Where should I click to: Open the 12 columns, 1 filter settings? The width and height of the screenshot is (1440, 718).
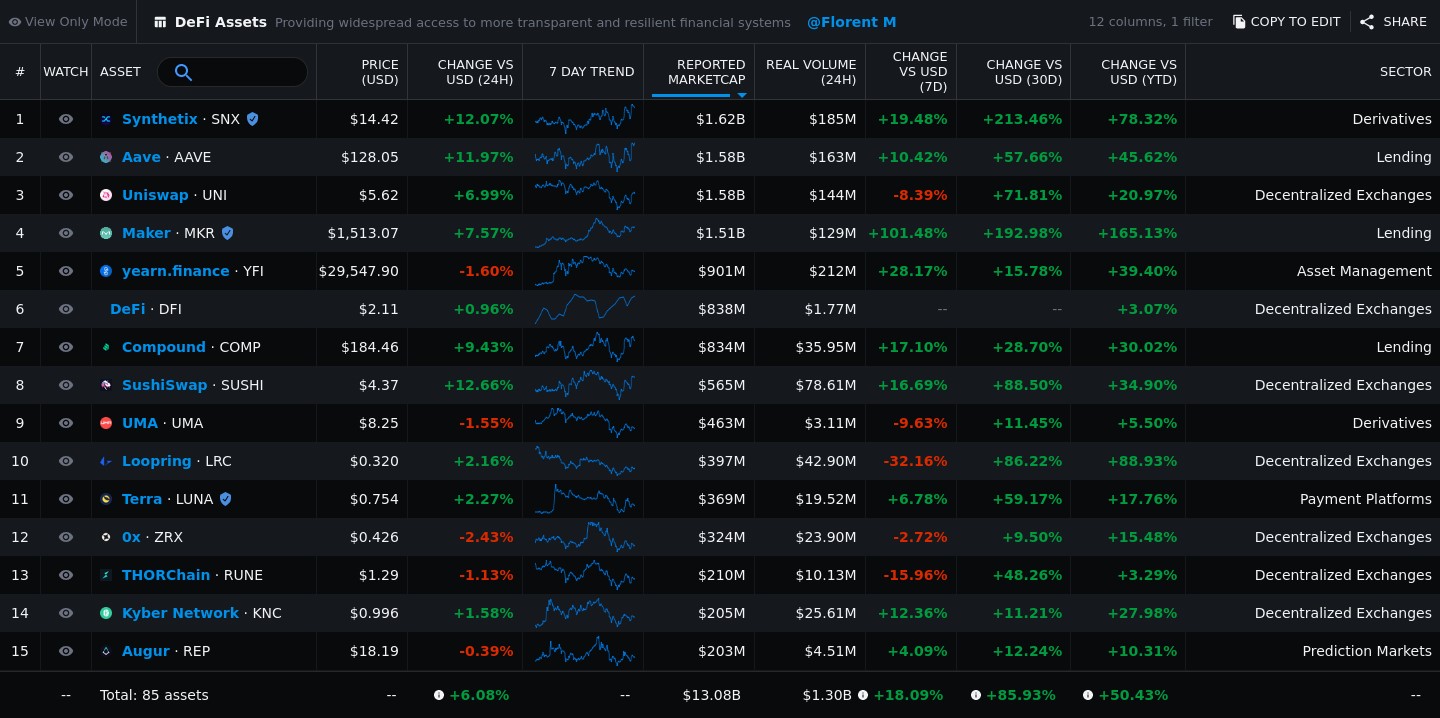[x=1150, y=22]
